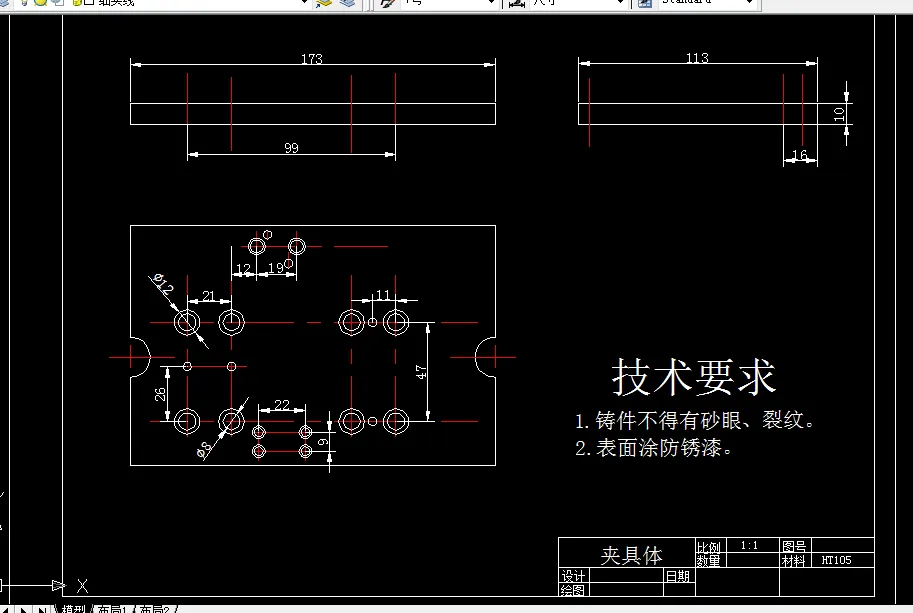Toggle the lightbulb to turn off 轴实线 layer
This screenshot has width=913, height=613.
(x=25, y=4)
